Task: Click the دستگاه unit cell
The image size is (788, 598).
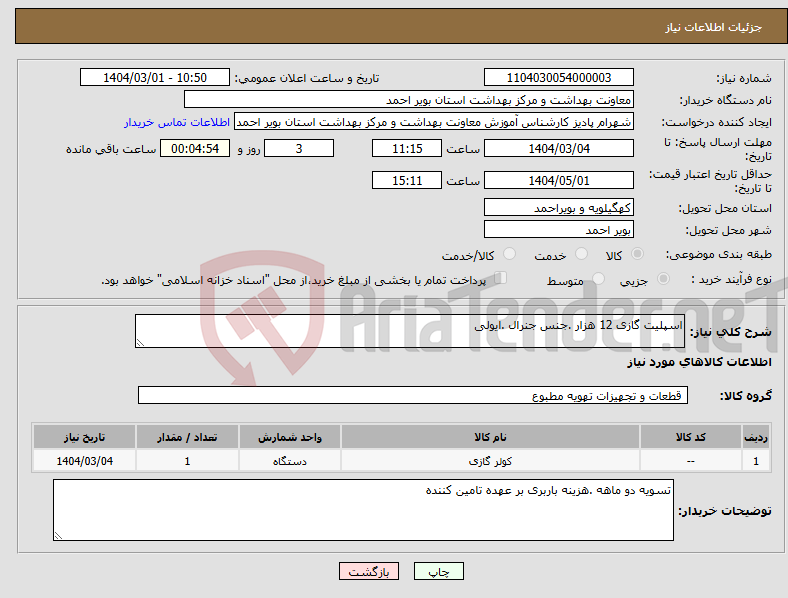Action: pos(290,461)
